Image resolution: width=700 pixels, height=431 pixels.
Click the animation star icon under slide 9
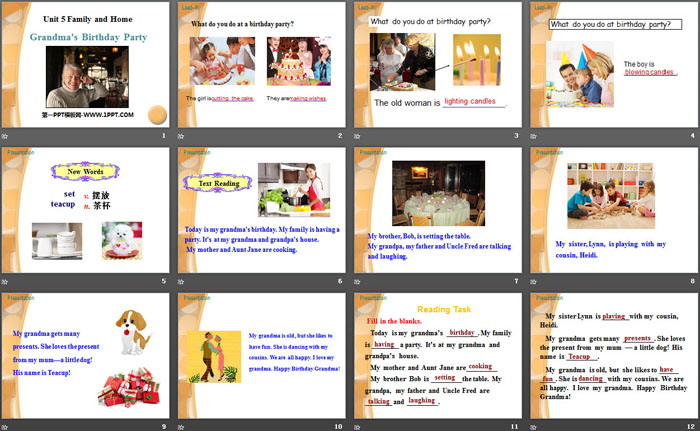tap(4, 427)
